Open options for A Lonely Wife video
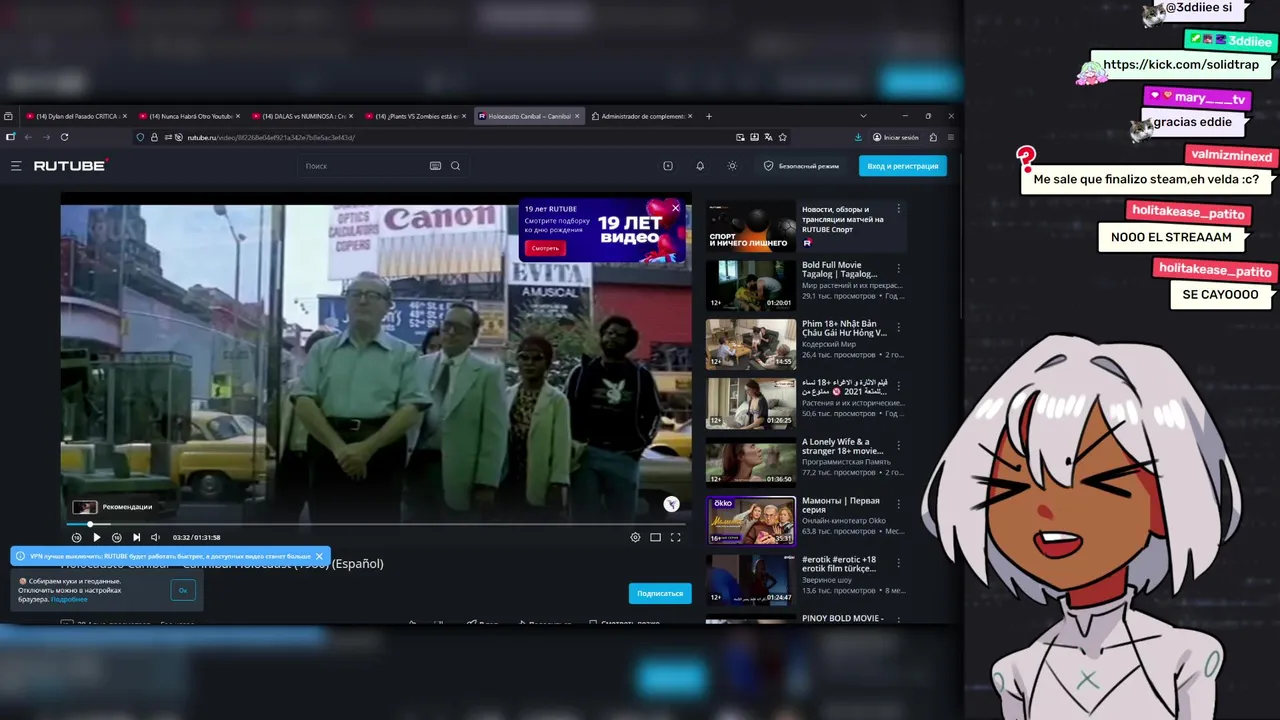This screenshot has width=1280, height=720. tap(898, 445)
